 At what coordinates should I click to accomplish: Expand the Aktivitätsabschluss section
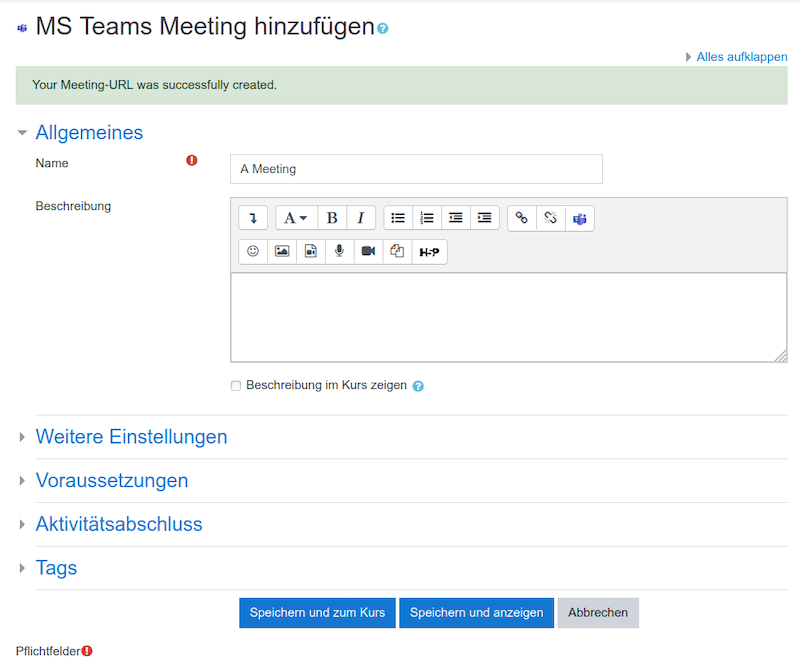119,525
